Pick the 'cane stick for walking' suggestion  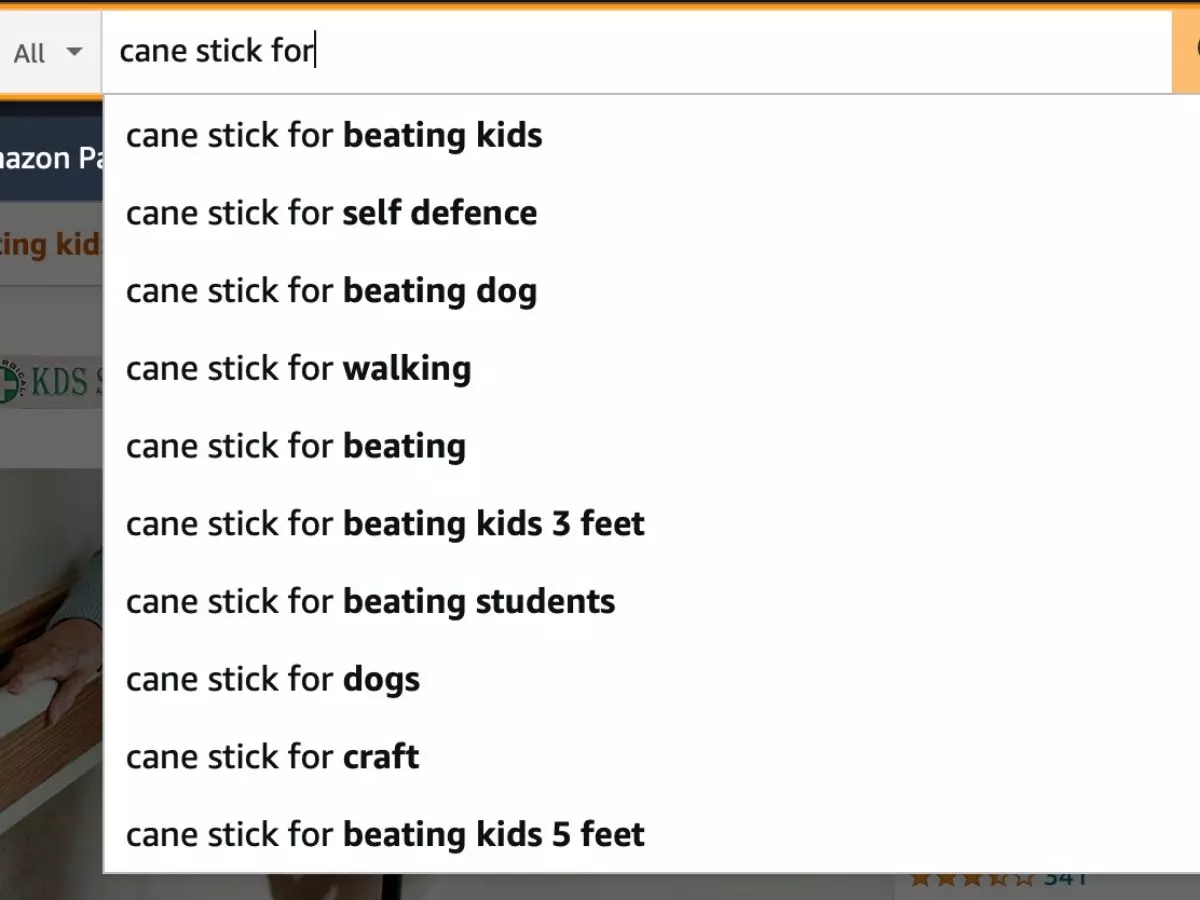pos(298,368)
